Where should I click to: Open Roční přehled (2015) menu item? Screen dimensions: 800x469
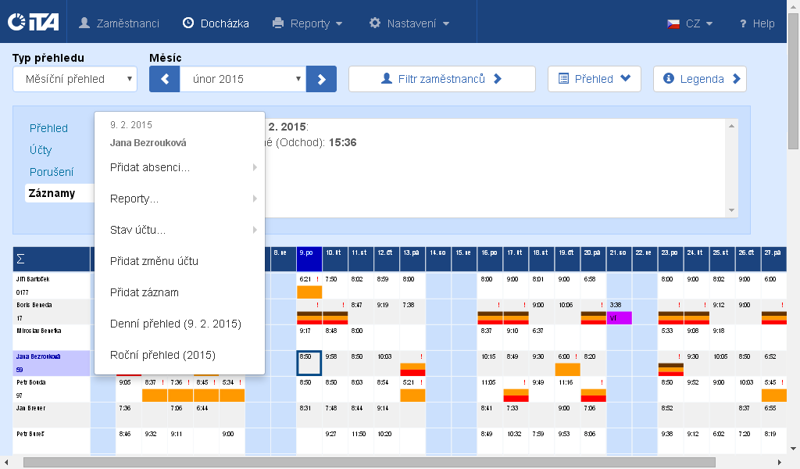tap(162, 354)
